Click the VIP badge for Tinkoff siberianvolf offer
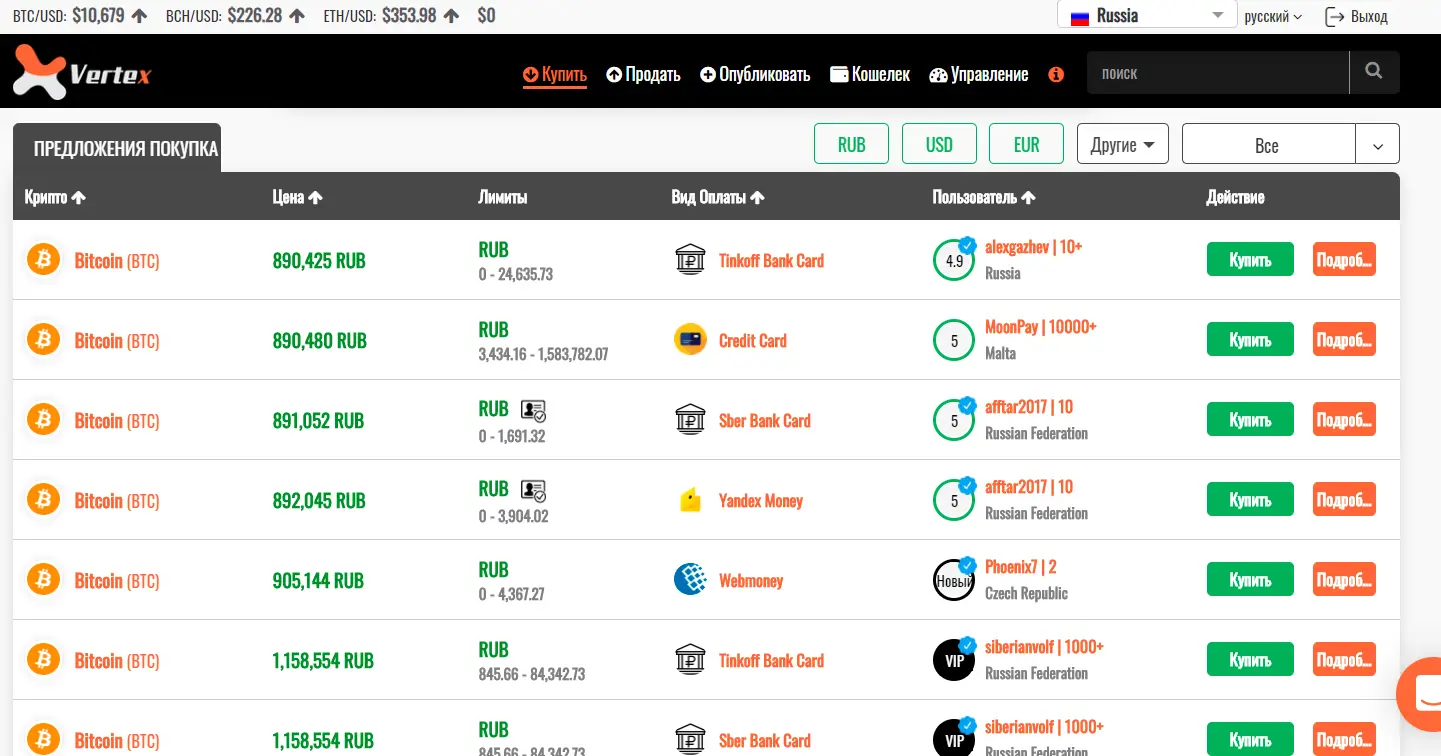This screenshot has width=1441, height=756. pos(954,661)
